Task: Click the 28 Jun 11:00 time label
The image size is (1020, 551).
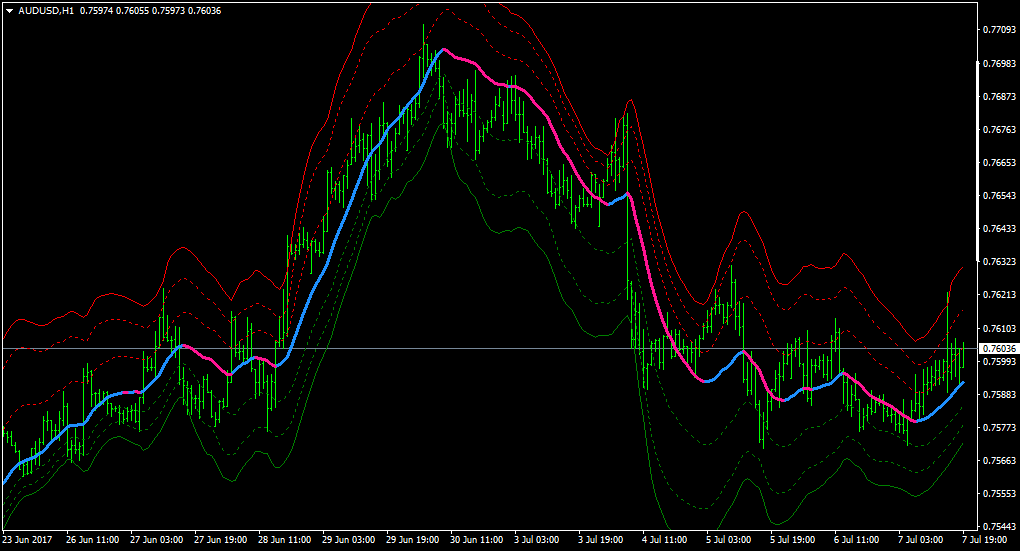Action: coord(284,540)
